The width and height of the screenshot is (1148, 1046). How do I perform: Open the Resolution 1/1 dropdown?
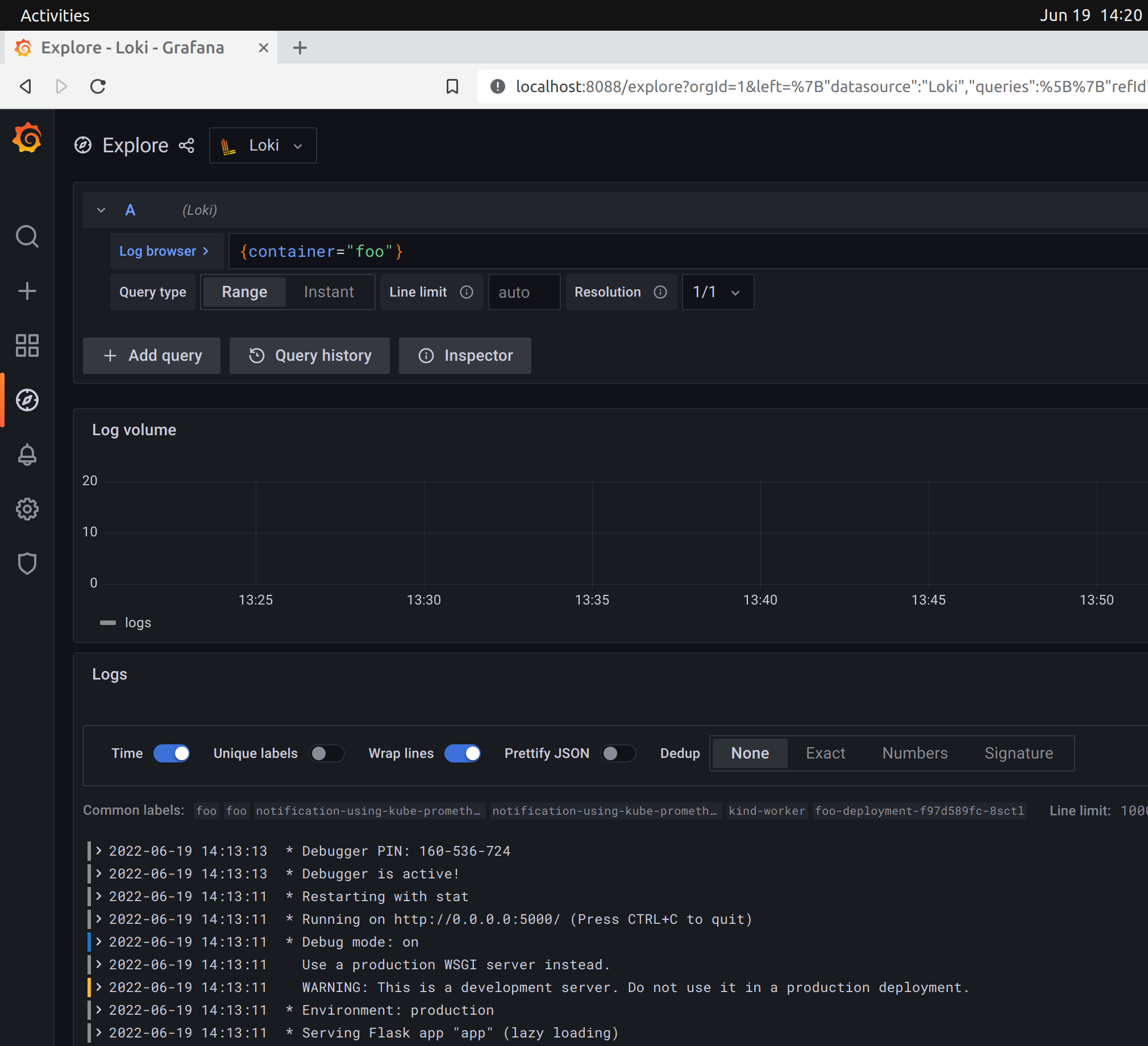[x=717, y=292]
